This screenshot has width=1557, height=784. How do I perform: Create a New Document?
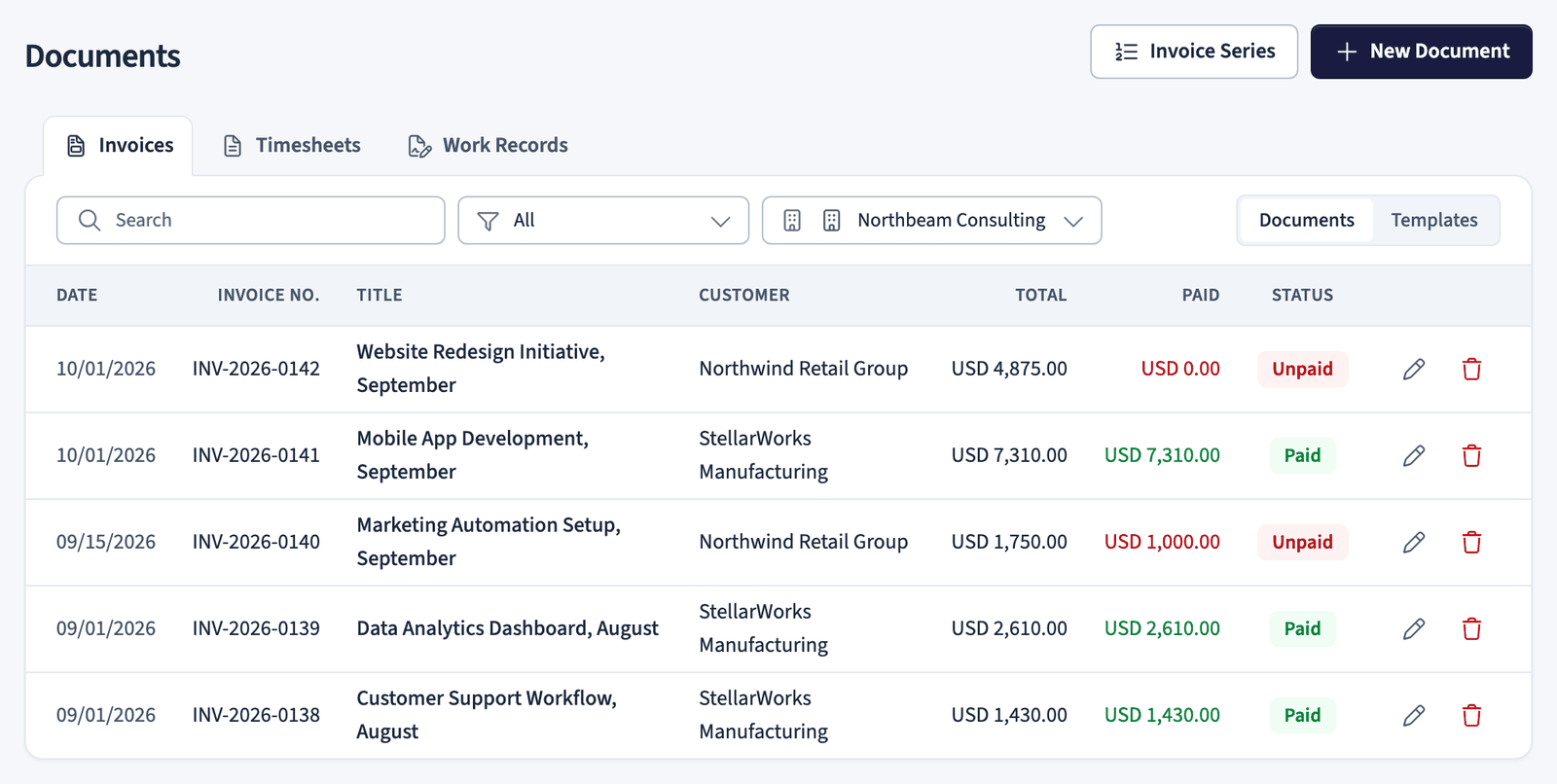pyautogui.click(x=1422, y=52)
